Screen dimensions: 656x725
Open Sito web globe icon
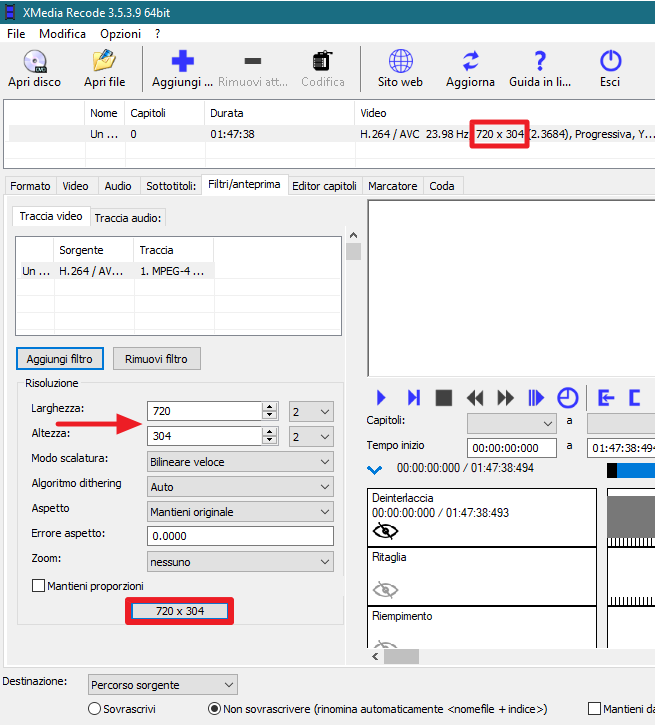(x=400, y=61)
